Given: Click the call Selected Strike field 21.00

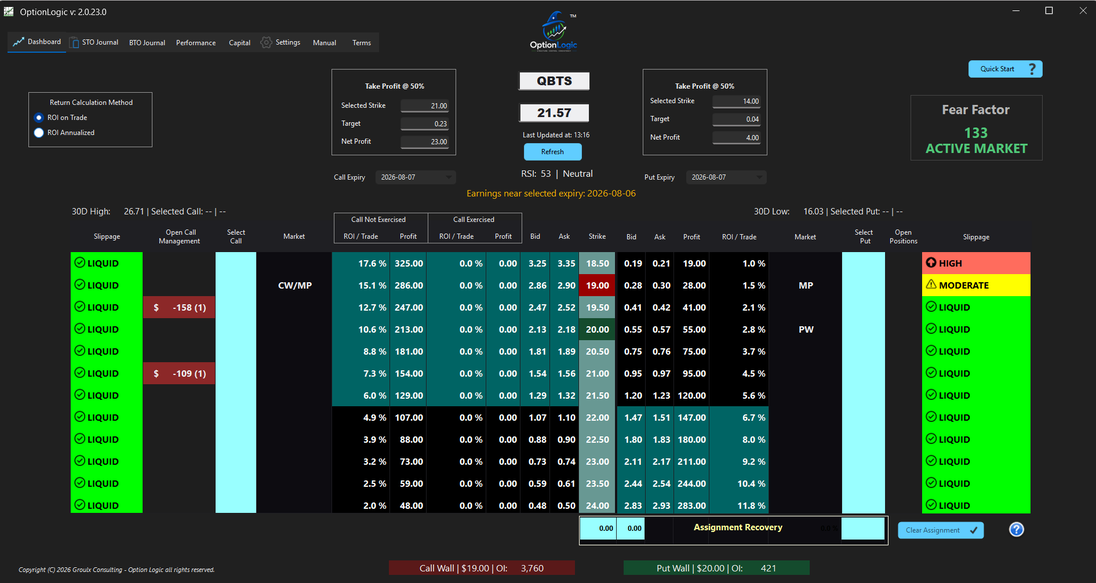Looking at the screenshot, I should click(x=425, y=106).
